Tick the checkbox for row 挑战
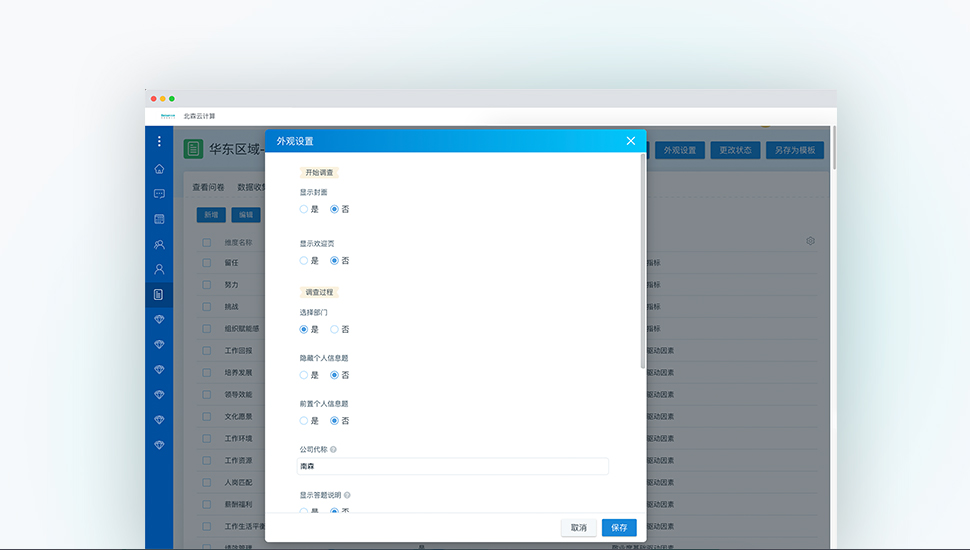 coord(207,307)
